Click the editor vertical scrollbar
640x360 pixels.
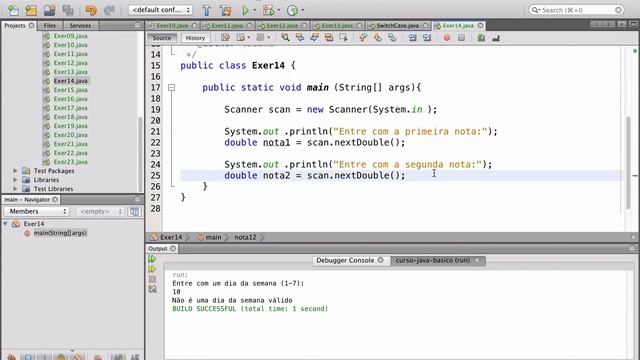coord(628,162)
